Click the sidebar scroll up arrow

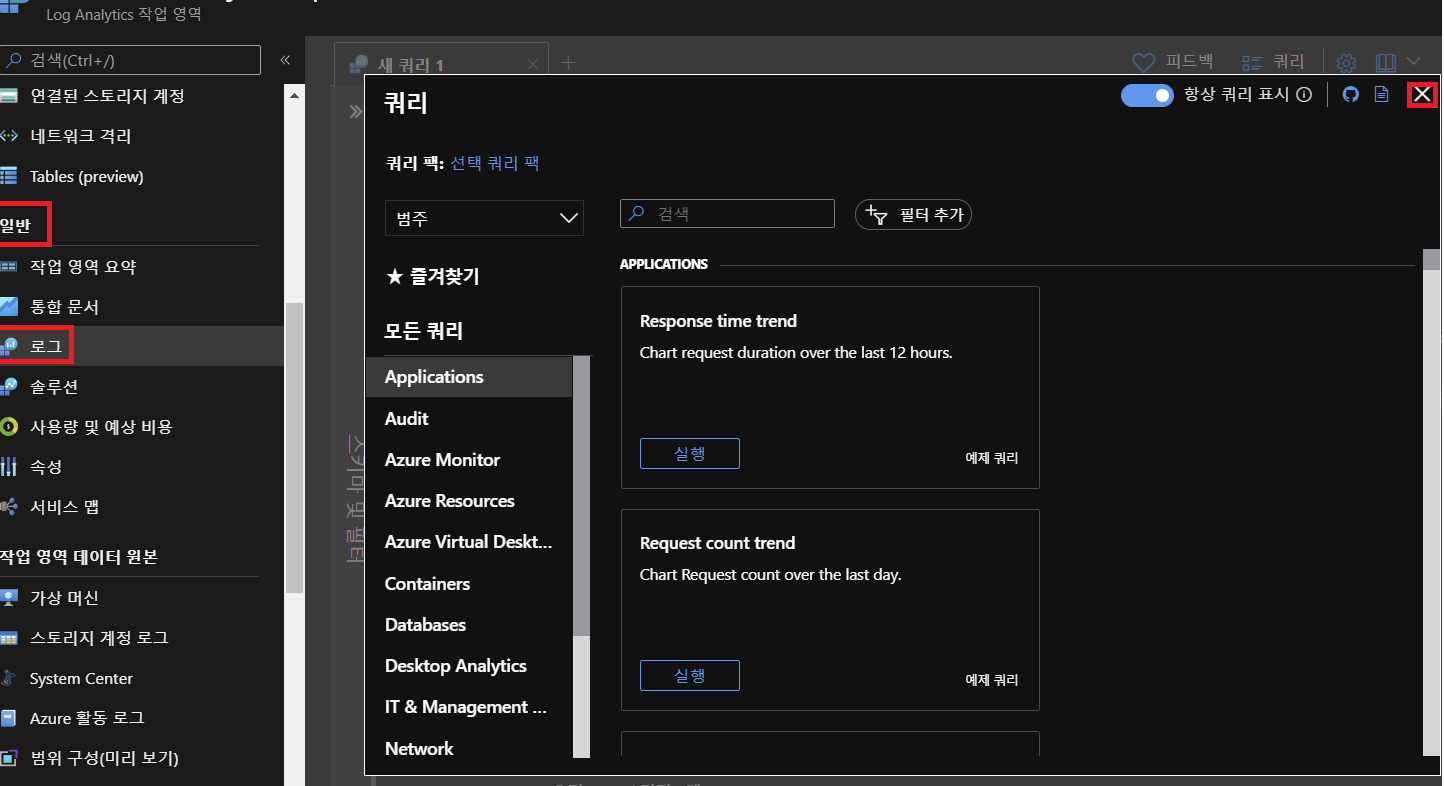(x=294, y=95)
